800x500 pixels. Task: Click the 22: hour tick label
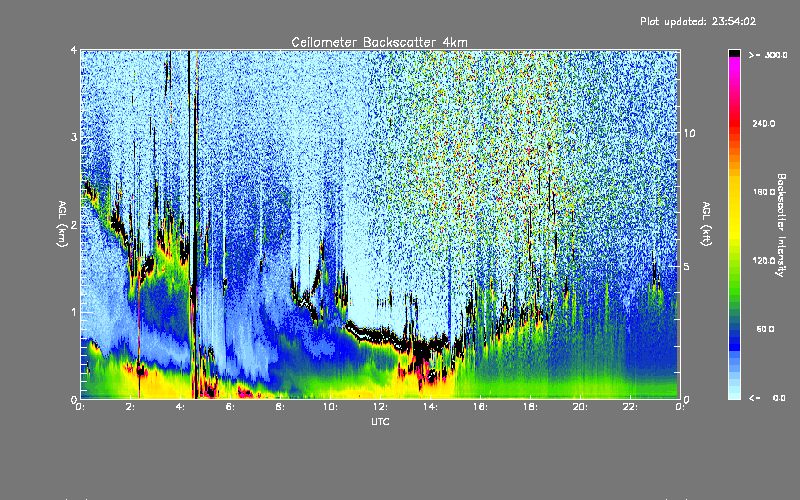[x=631, y=407]
